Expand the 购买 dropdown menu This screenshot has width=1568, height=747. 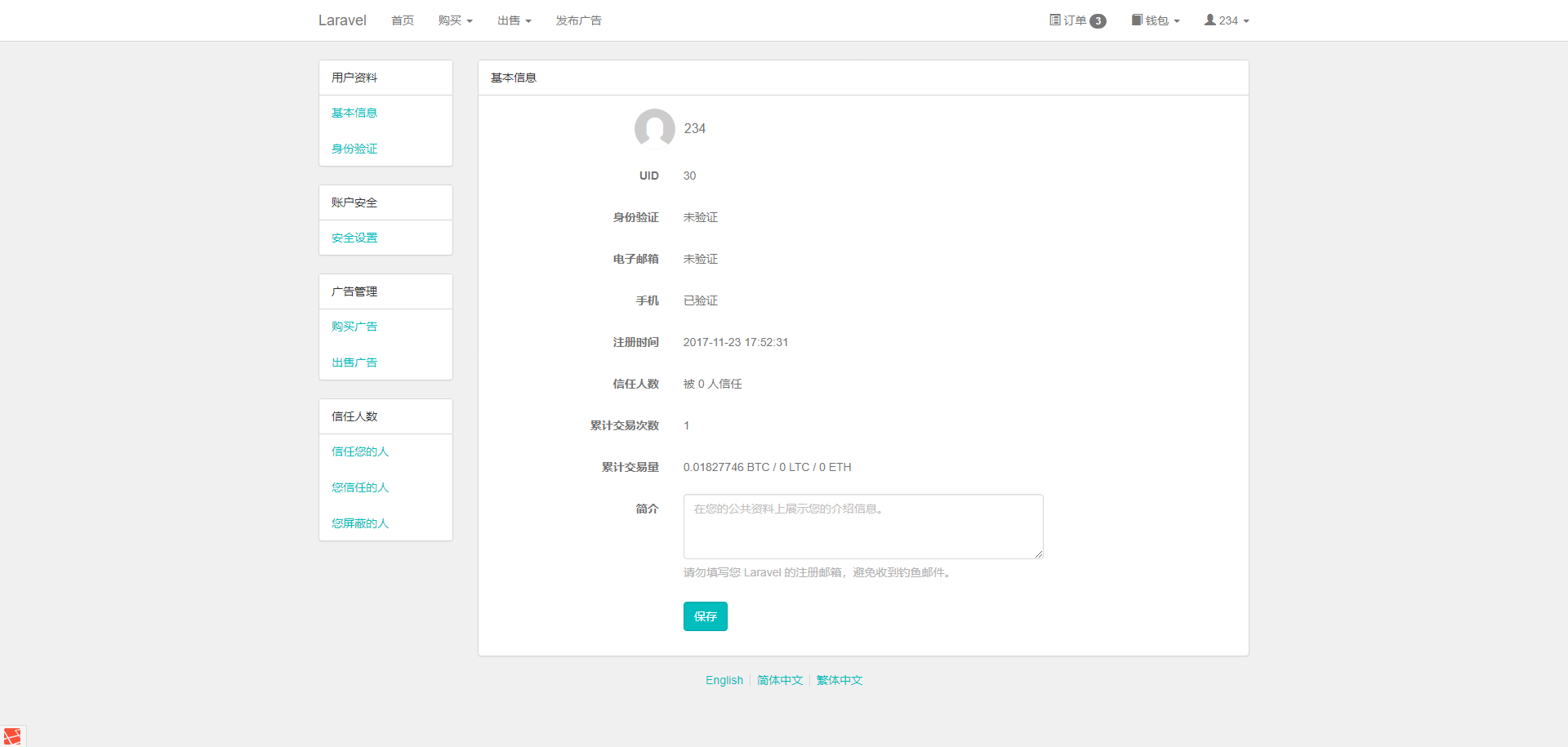tap(455, 20)
